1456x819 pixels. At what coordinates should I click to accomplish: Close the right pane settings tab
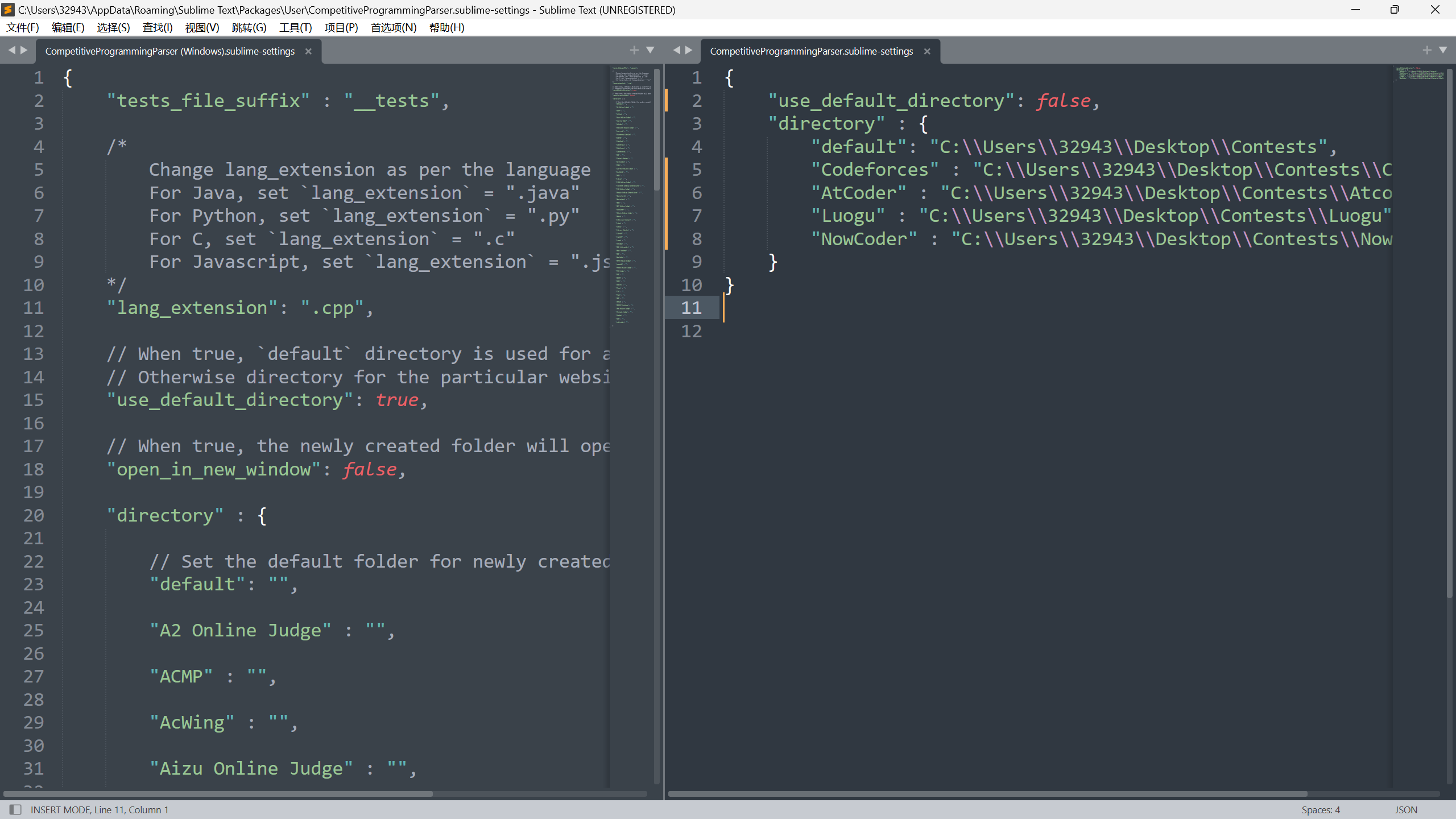(x=927, y=51)
